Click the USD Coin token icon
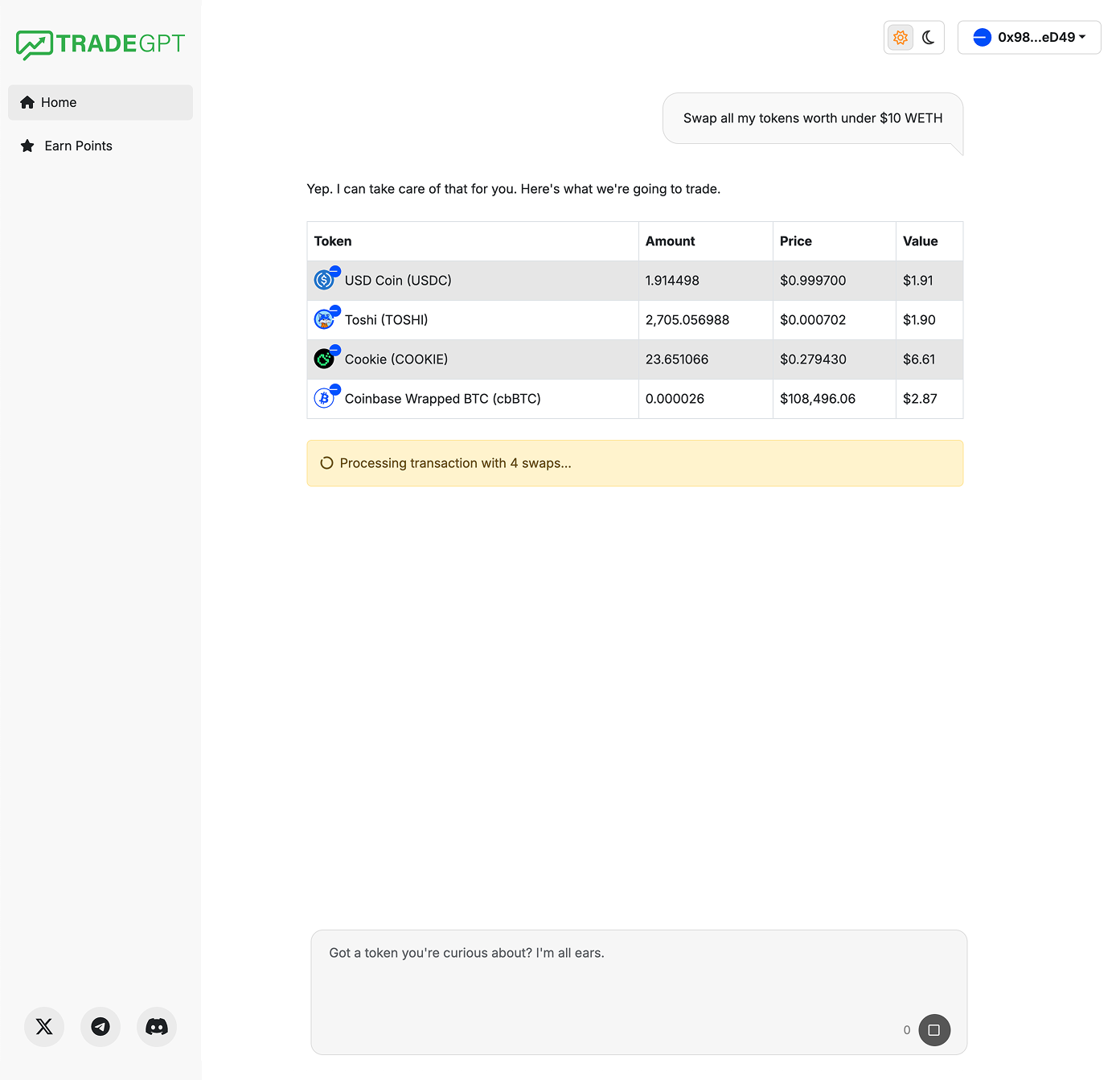This screenshot has width=1120, height=1080. point(324,280)
